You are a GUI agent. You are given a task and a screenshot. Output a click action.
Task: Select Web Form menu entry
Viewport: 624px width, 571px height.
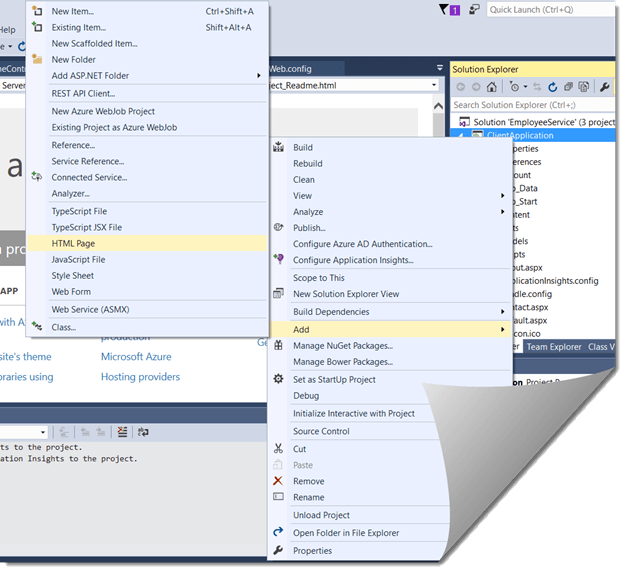(147, 292)
